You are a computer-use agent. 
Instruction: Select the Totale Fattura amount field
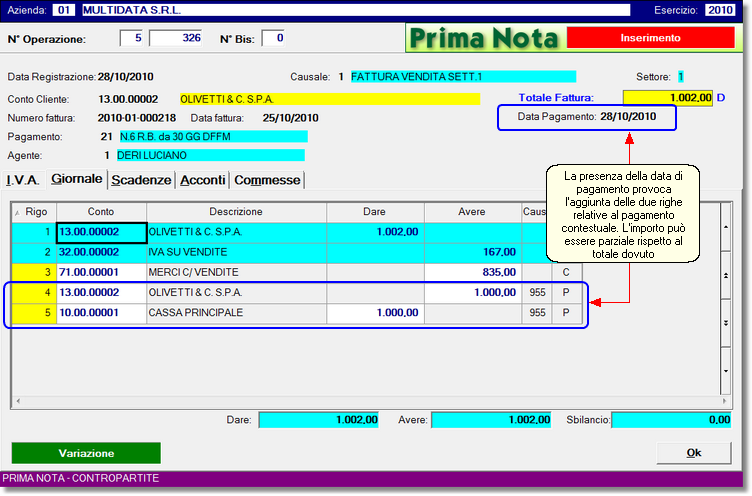pyautogui.click(x=668, y=98)
